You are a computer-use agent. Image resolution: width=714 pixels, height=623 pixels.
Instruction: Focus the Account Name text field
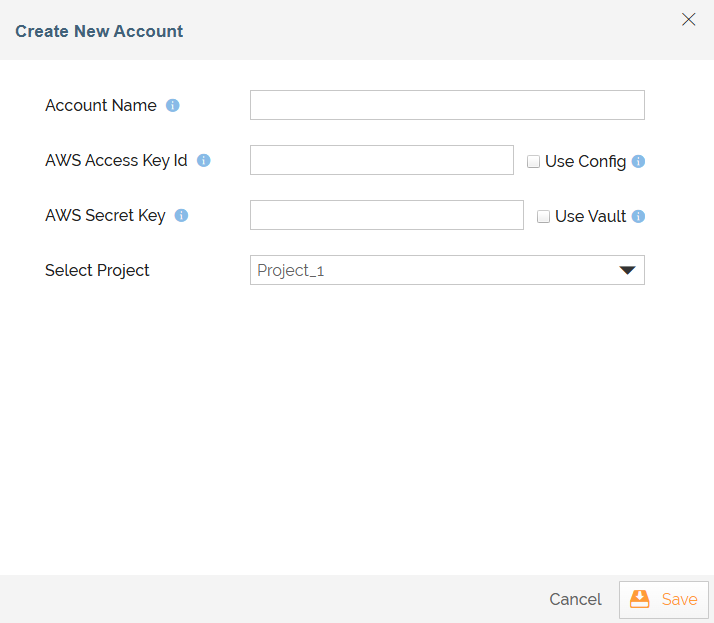point(447,105)
